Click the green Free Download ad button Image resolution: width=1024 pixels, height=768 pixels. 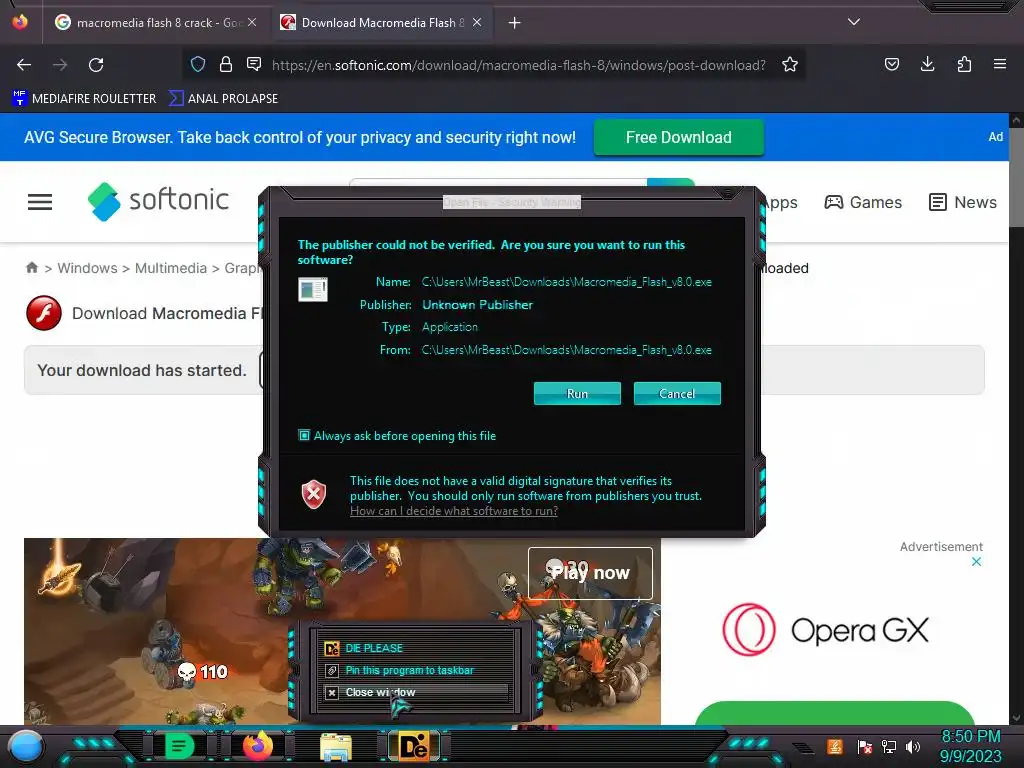[679, 137]
